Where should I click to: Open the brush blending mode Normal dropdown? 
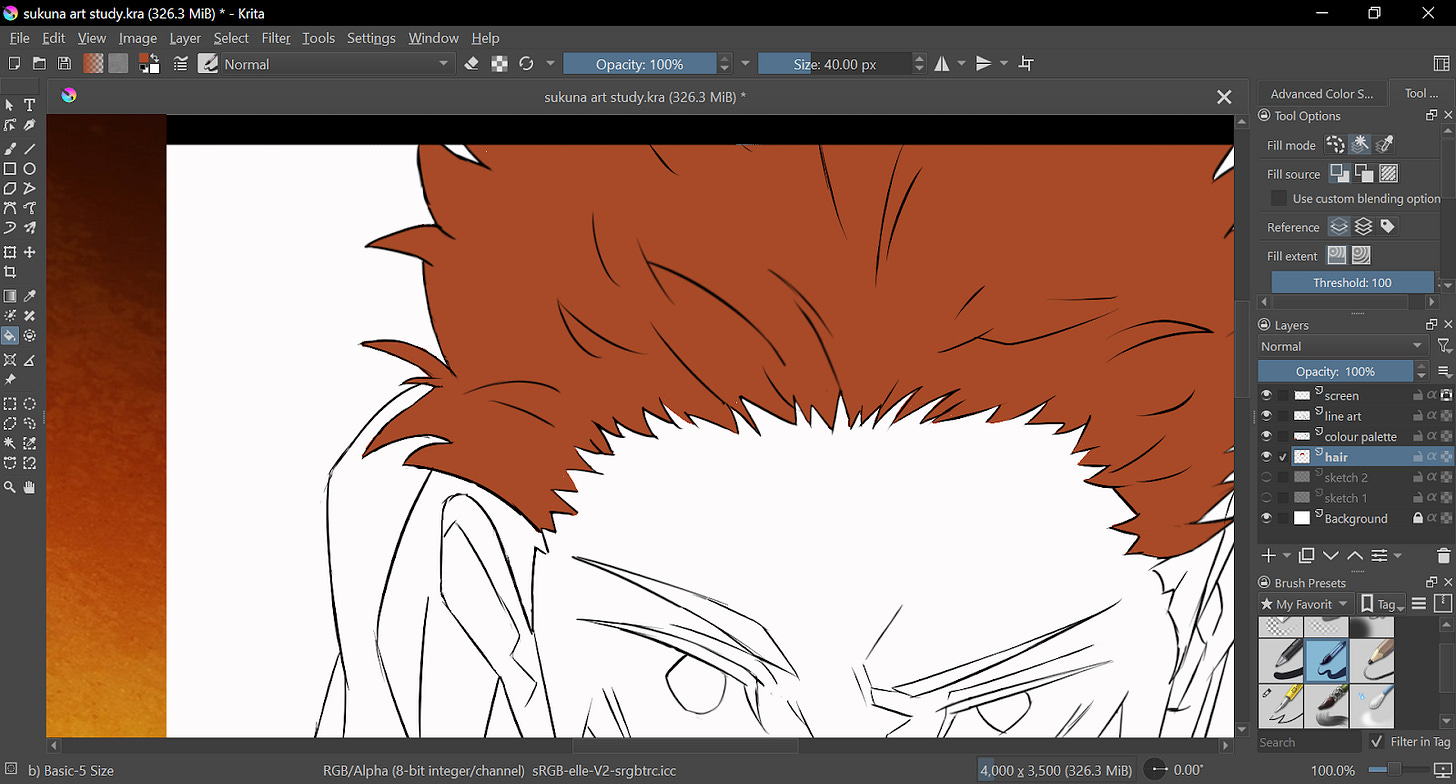337,64
